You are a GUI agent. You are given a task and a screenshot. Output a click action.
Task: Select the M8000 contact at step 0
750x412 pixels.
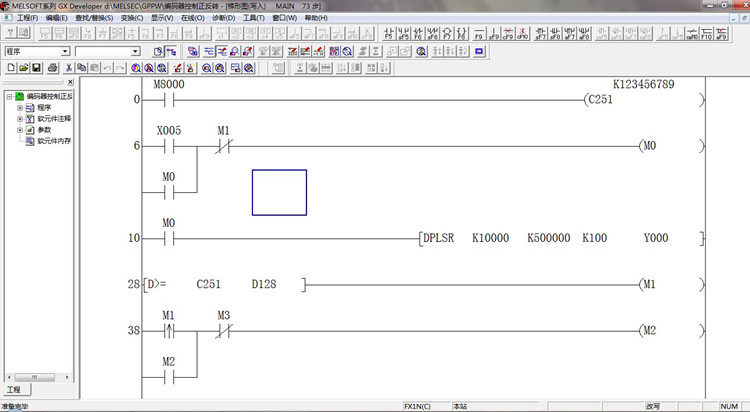[168, 100]
